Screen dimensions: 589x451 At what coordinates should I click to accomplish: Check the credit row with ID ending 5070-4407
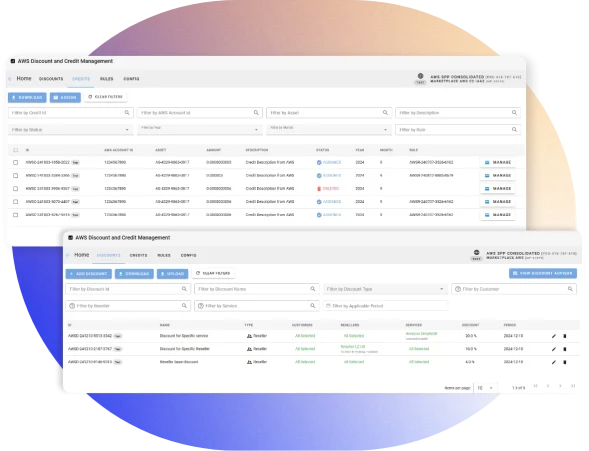[x=15, y=202]
